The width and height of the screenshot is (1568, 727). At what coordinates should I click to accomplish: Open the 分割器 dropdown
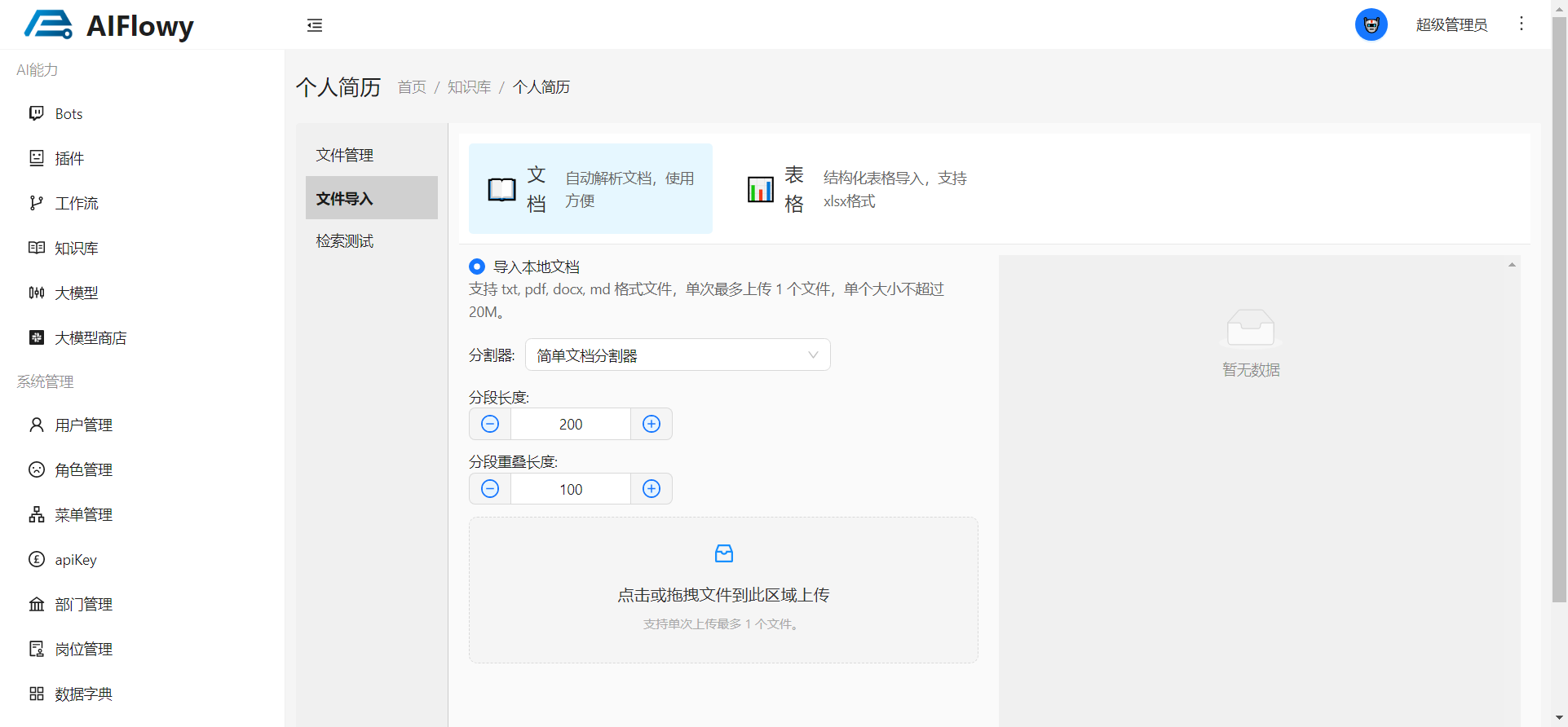click(x=678, y=355)
